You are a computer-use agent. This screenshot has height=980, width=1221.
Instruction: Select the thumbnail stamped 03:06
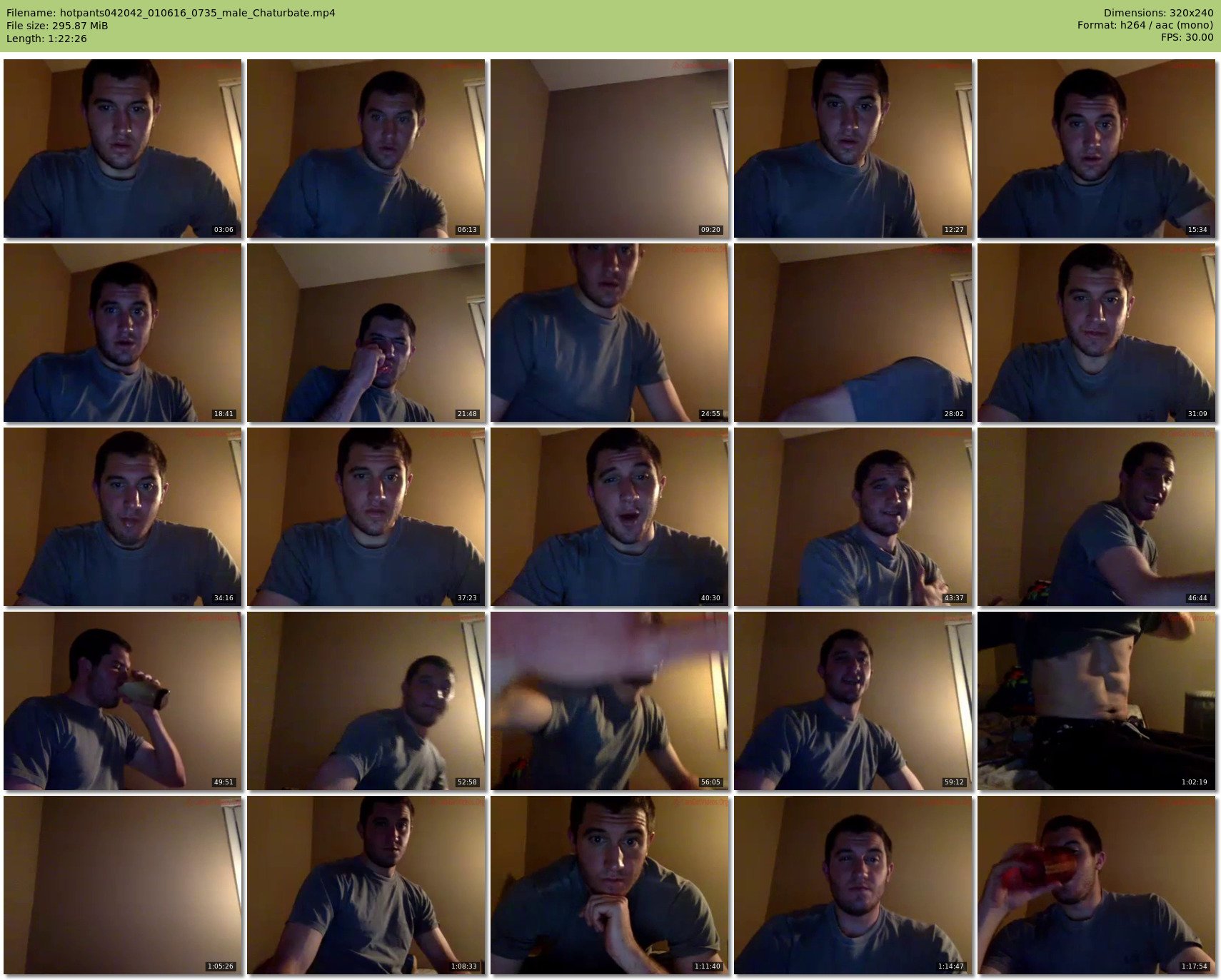(123, 148)
